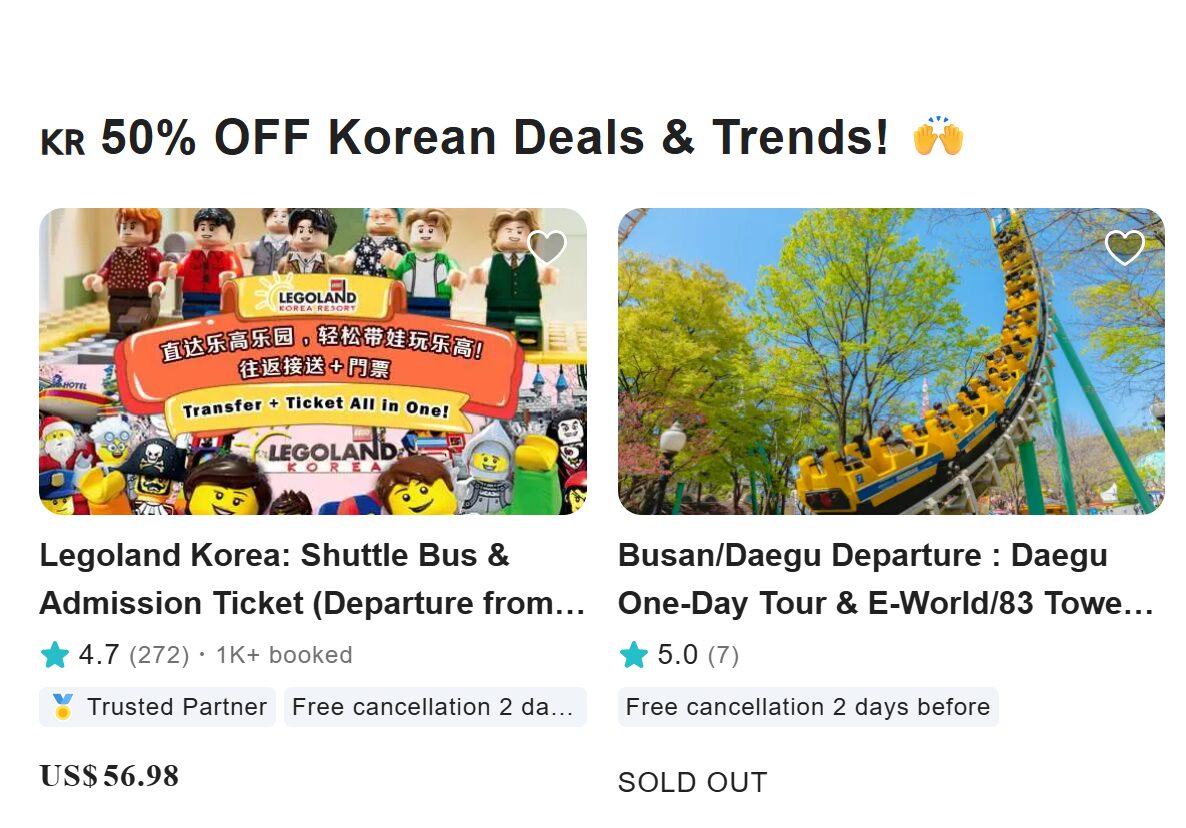Click the KR country marker in heading
This screenshot has height=828, width=1186.
click(x=63, y=143)
